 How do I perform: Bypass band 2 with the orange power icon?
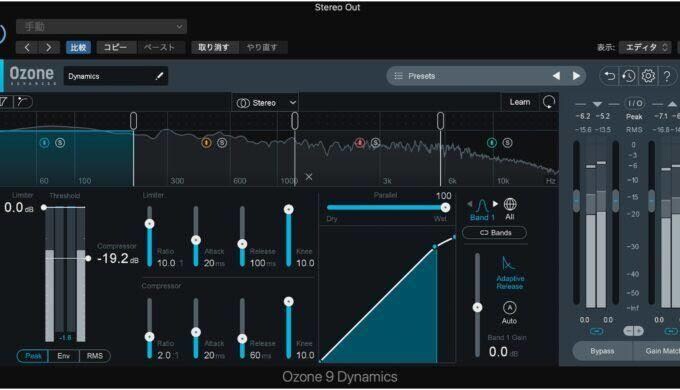pyautogui.click(x=206, y=143)
